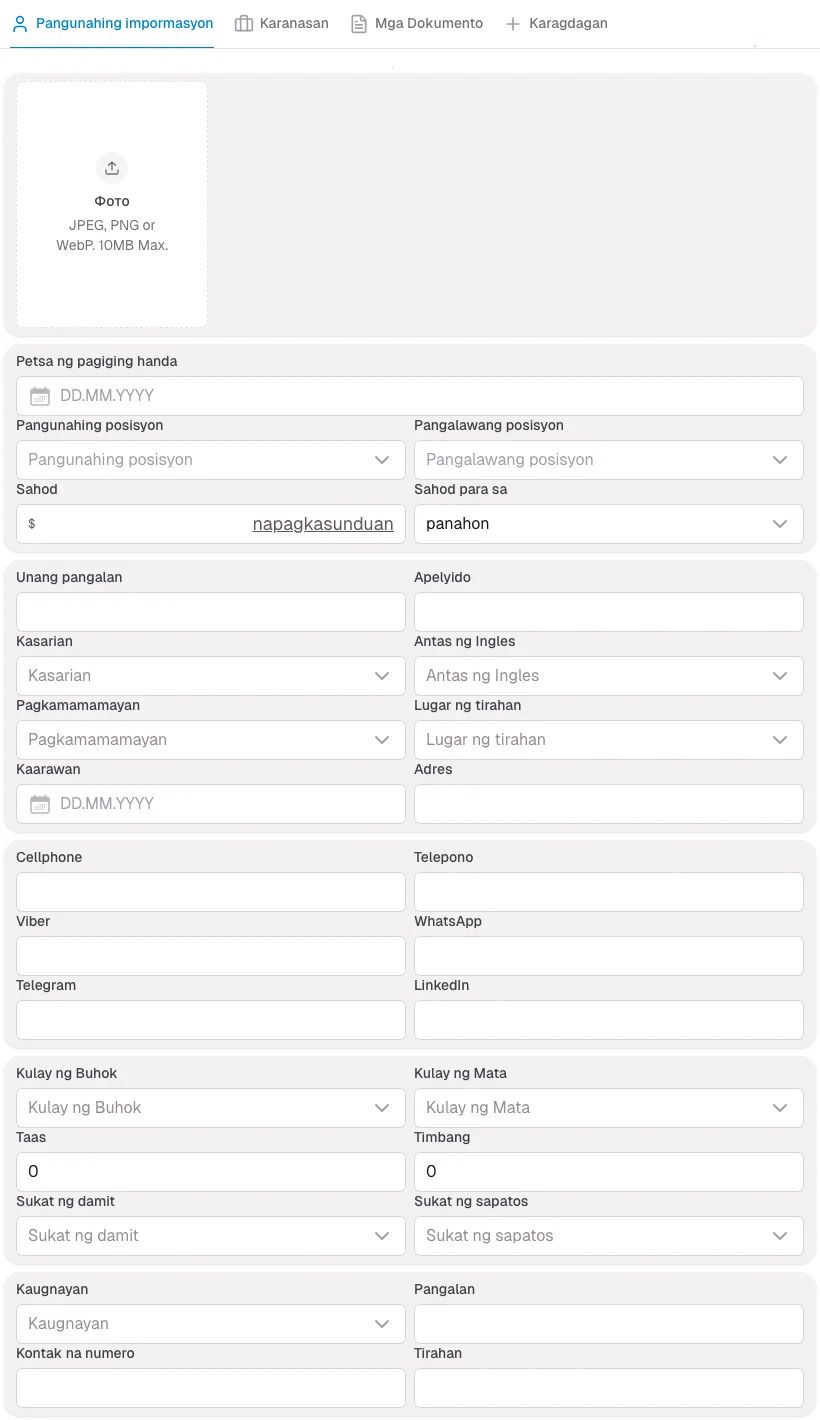This screenshot has height=1420, width=820.
Task: Click the plus icon beside Karagdagan
Action: click(513, 23)
